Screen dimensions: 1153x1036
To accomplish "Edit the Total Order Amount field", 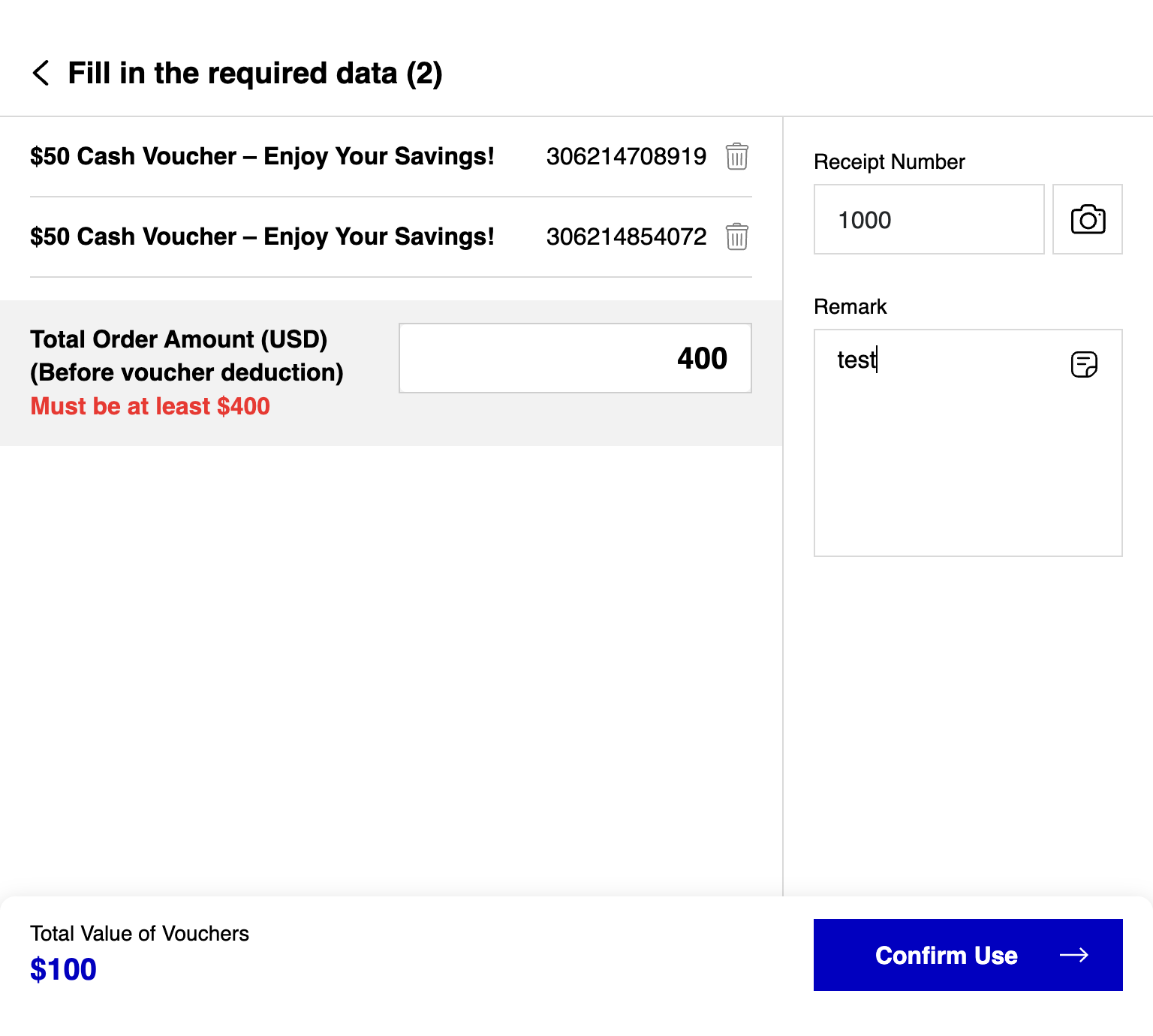I will 575,358.
